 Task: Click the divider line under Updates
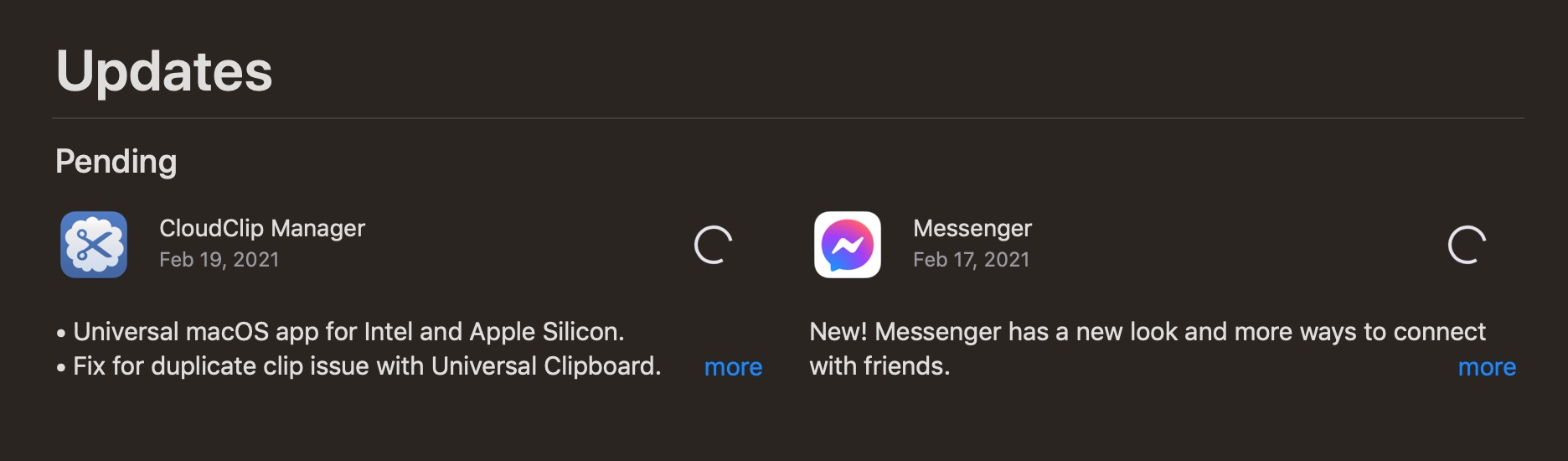pos(788,118)
